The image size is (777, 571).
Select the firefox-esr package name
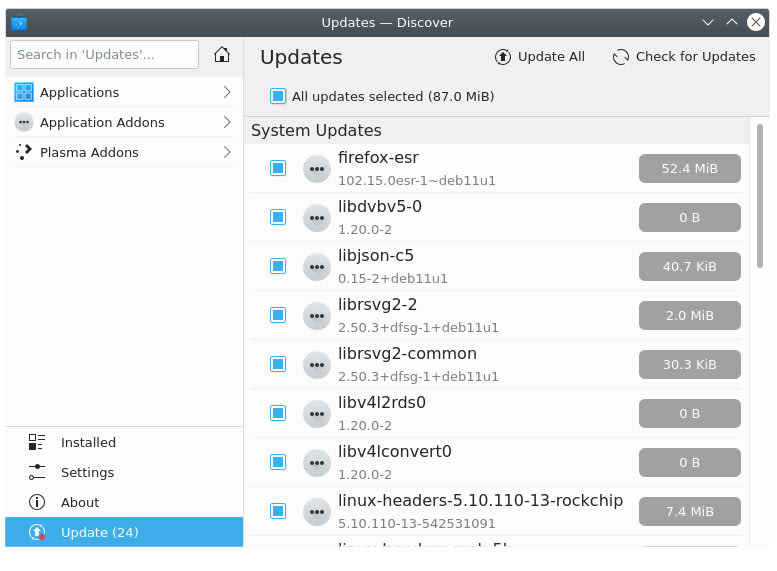tap(378, 158)
